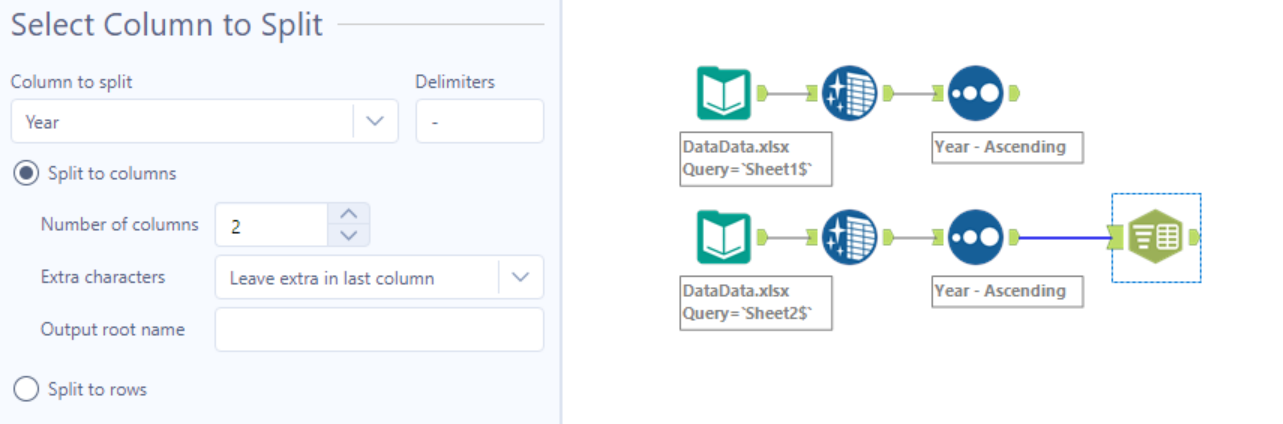Select the Data Cleansing tool in the top row
The image size is (1283, 424).
click(x=849, y=93)
